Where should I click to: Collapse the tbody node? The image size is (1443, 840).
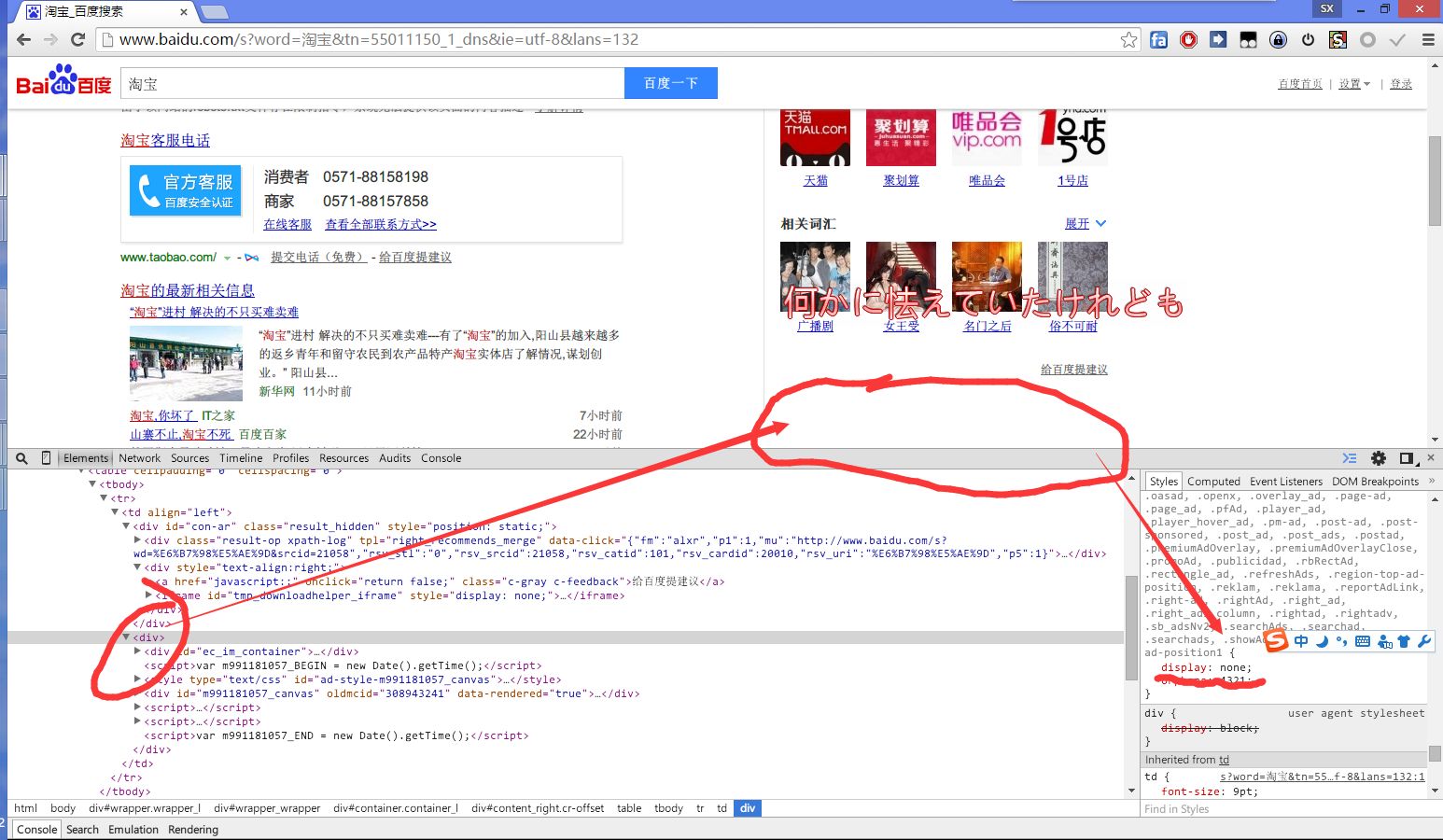click(x=92, y=484)
